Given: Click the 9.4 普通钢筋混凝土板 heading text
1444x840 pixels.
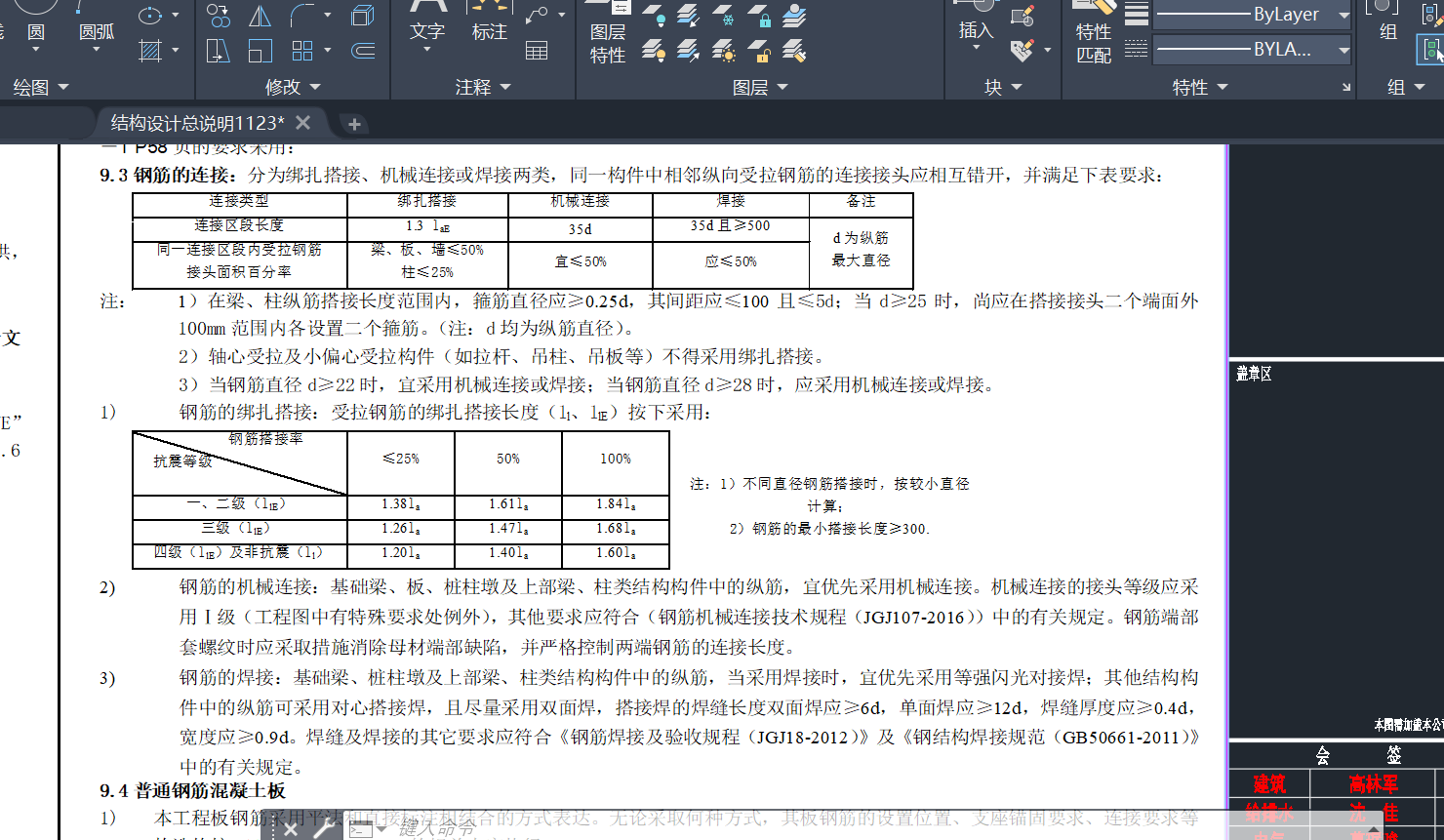Looking at the screenshot, I should click(192, 790).
